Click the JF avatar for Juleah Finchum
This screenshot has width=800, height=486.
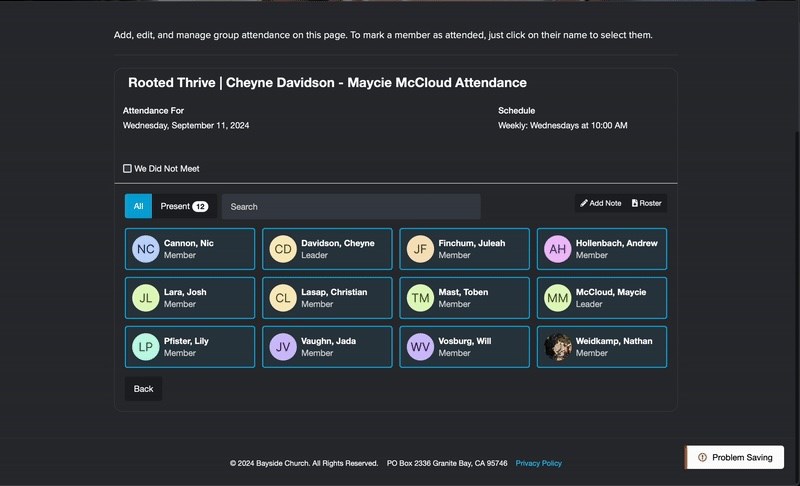click(x=420, y=249)
